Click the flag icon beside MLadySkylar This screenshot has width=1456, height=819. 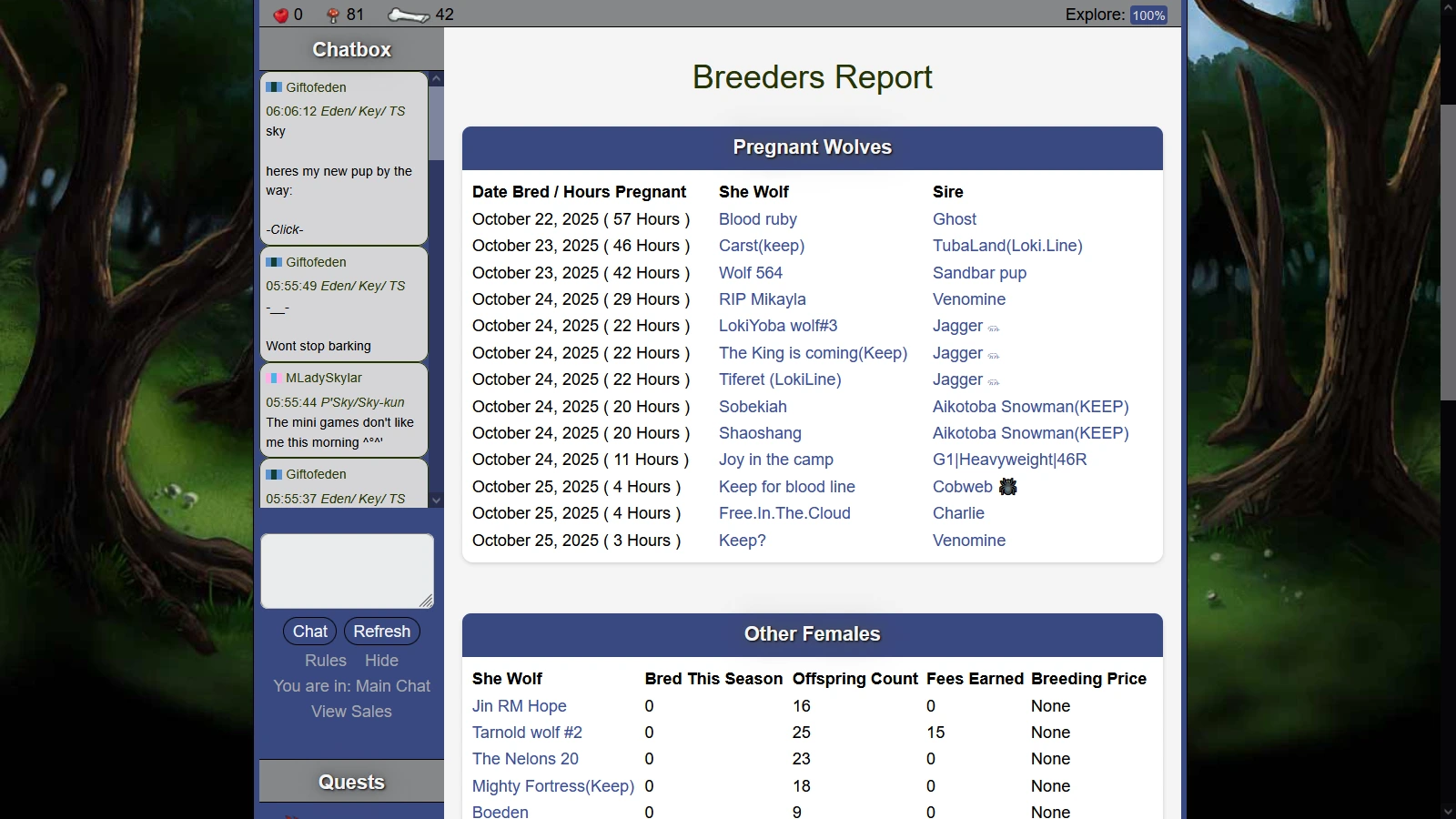(x=274, y=378)
